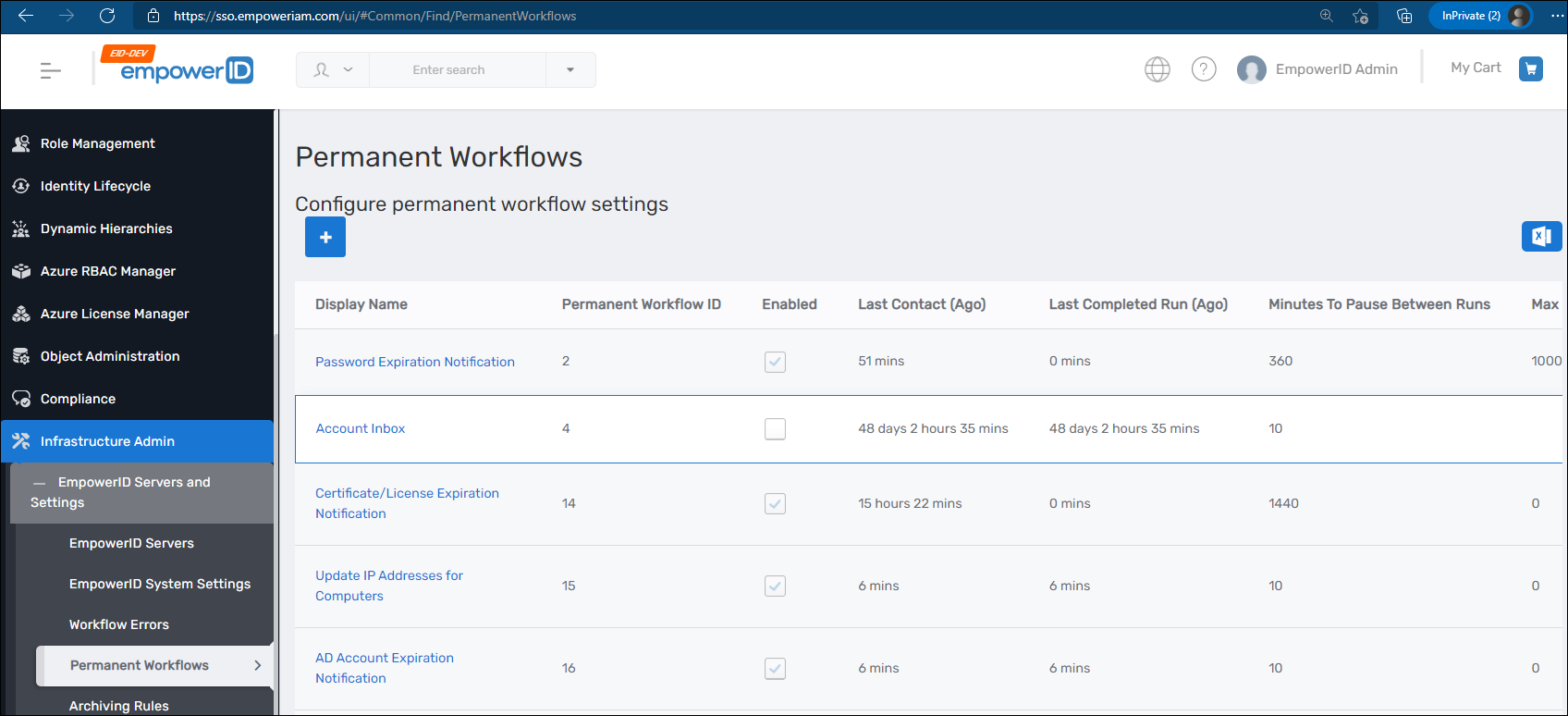1568x716 pixels.
Task: Open Certificate/License Expiration Notification link
Action: (407, 503)
